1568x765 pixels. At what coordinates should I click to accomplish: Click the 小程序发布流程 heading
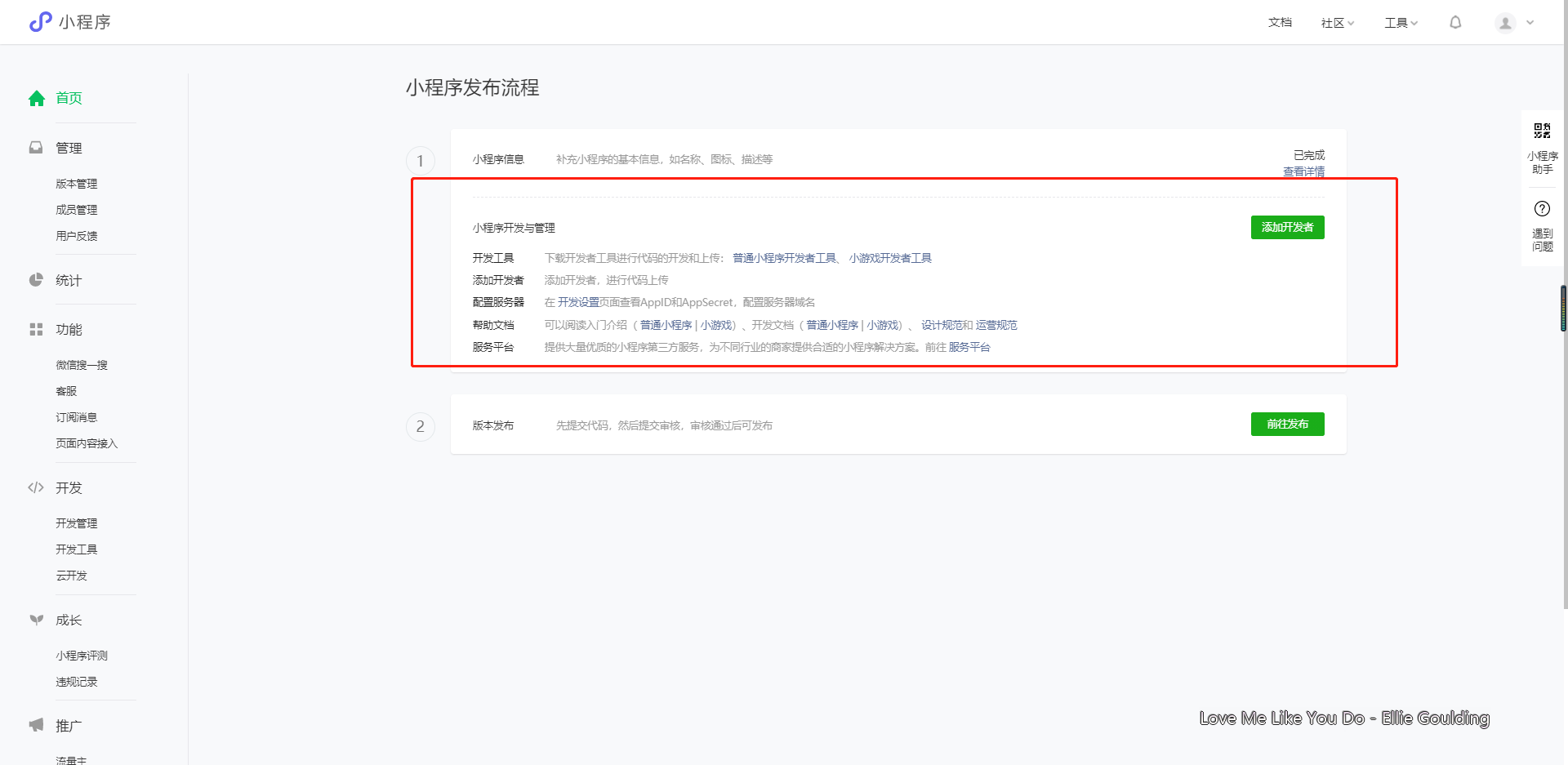click(x=472, y=87)
